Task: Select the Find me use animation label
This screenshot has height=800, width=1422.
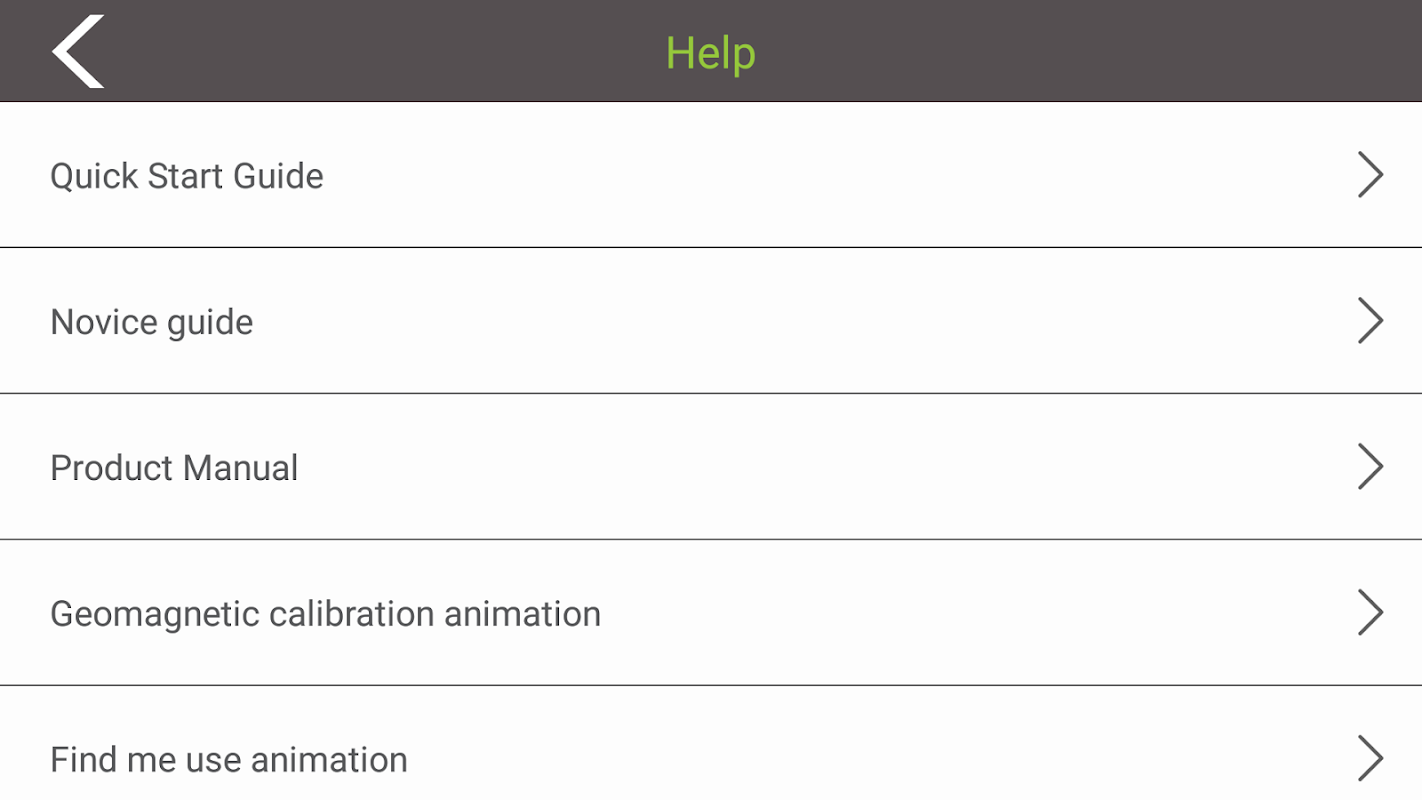Action: pyautogui.click(x=229, y=760)
